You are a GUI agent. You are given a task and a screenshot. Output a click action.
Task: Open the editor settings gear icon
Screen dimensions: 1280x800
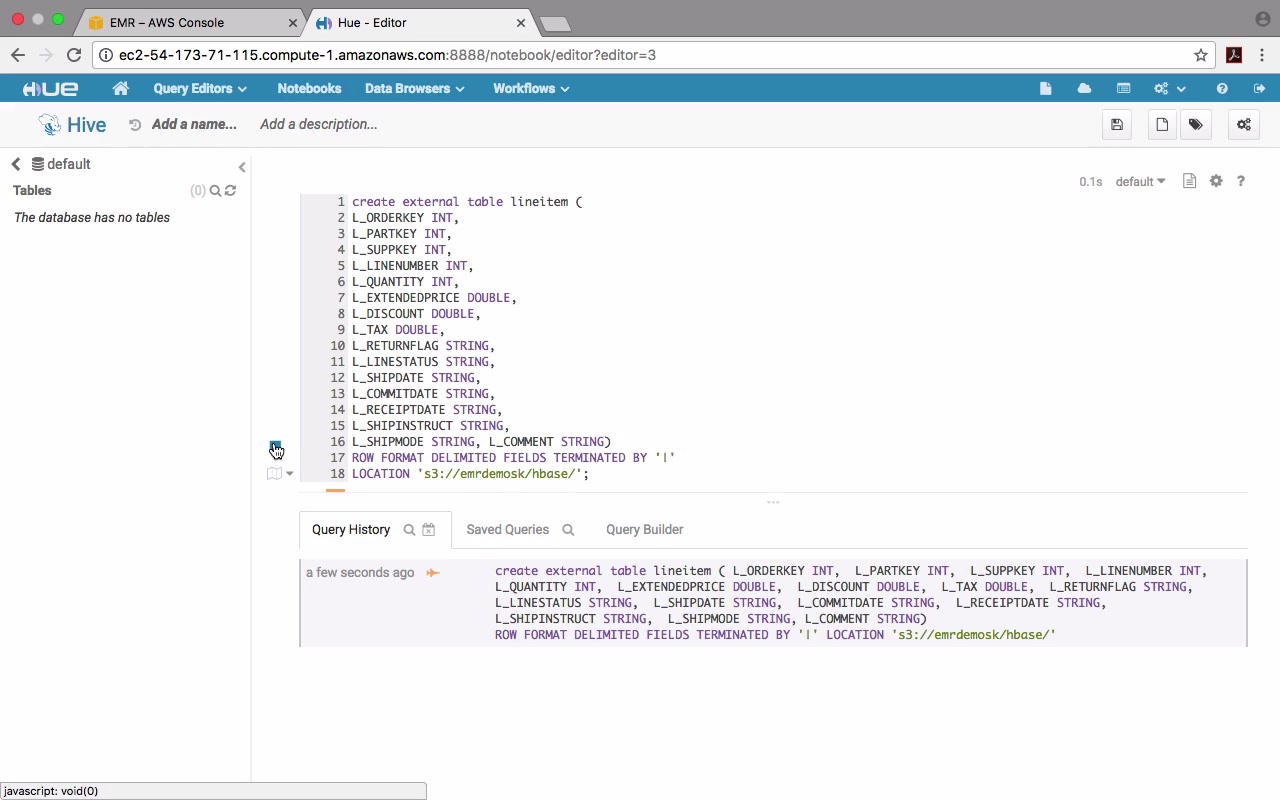(x=1216, y=181)
